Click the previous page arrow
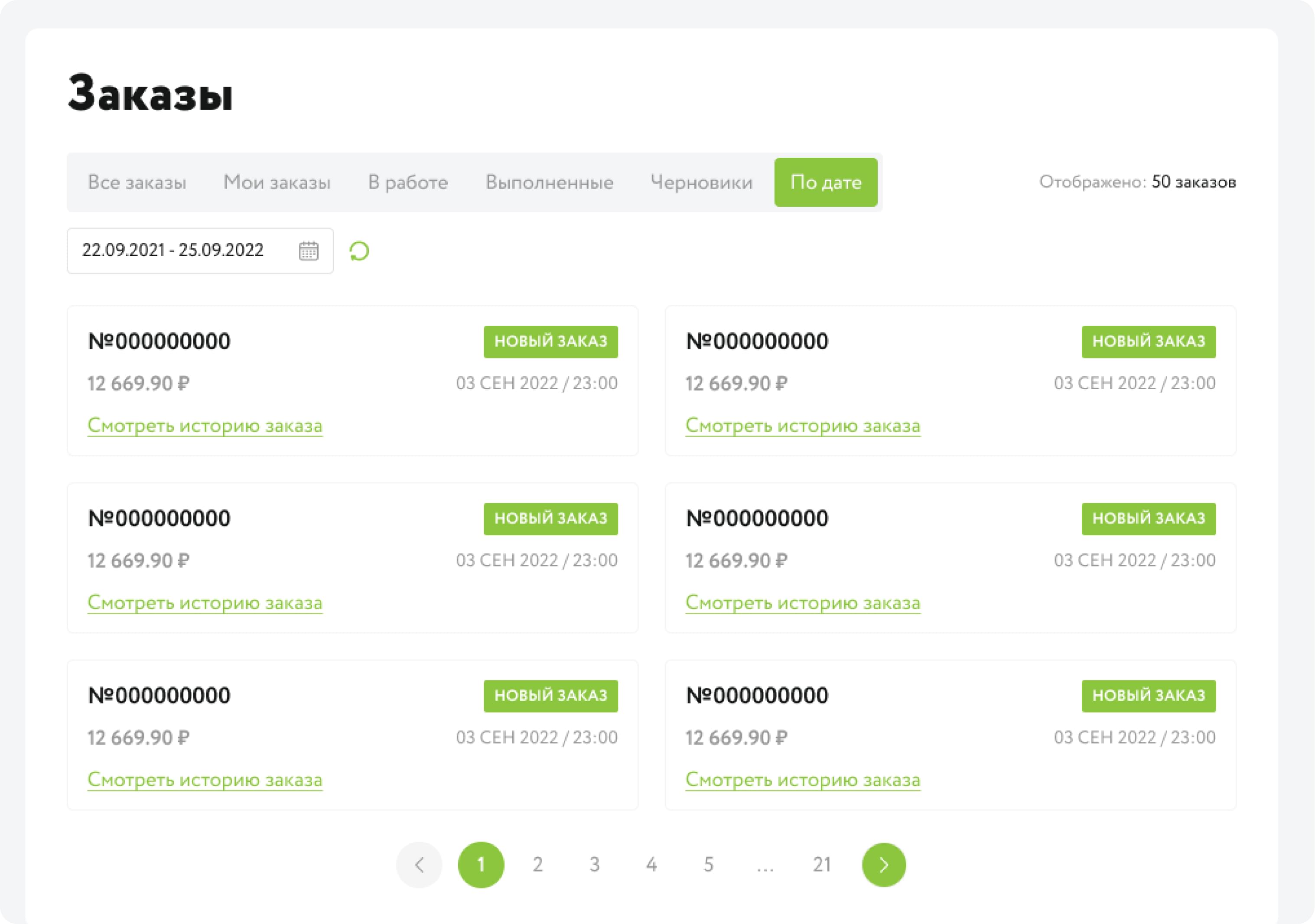This screenshot has width=1315, height=924. click(x=419, y=865)
